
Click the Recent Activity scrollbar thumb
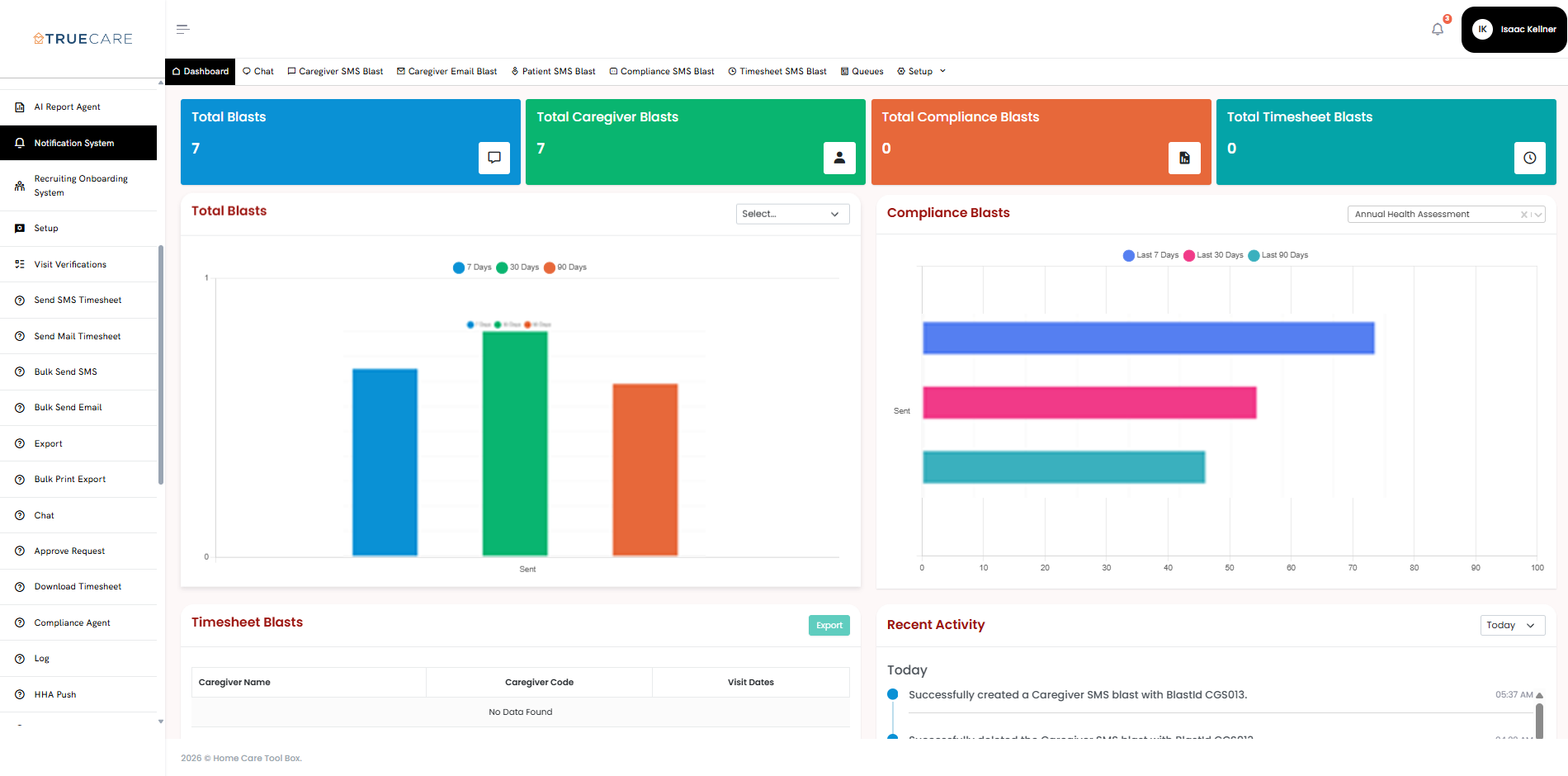1539,720
